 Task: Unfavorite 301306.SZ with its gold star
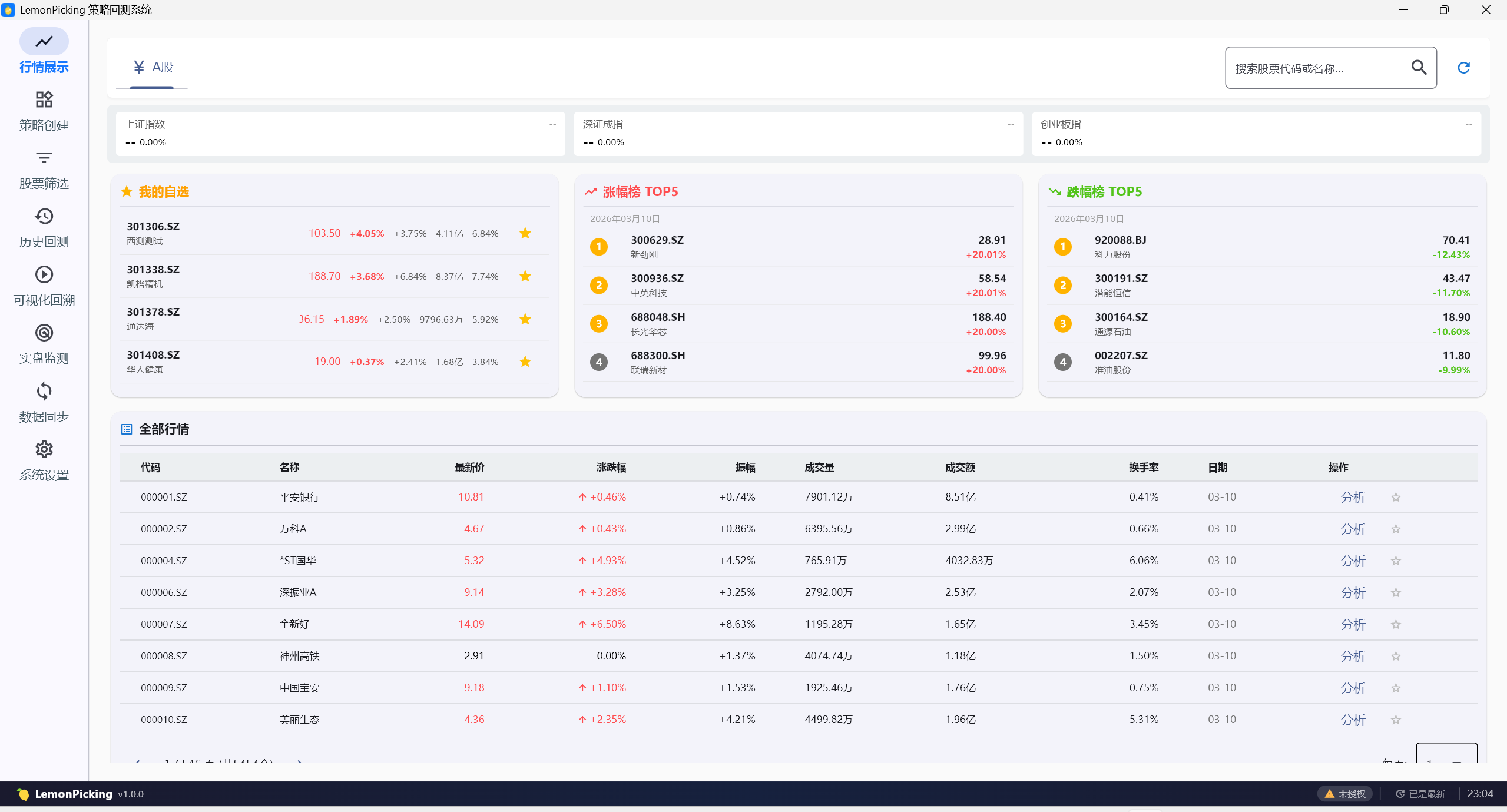(x=525, y=234)
